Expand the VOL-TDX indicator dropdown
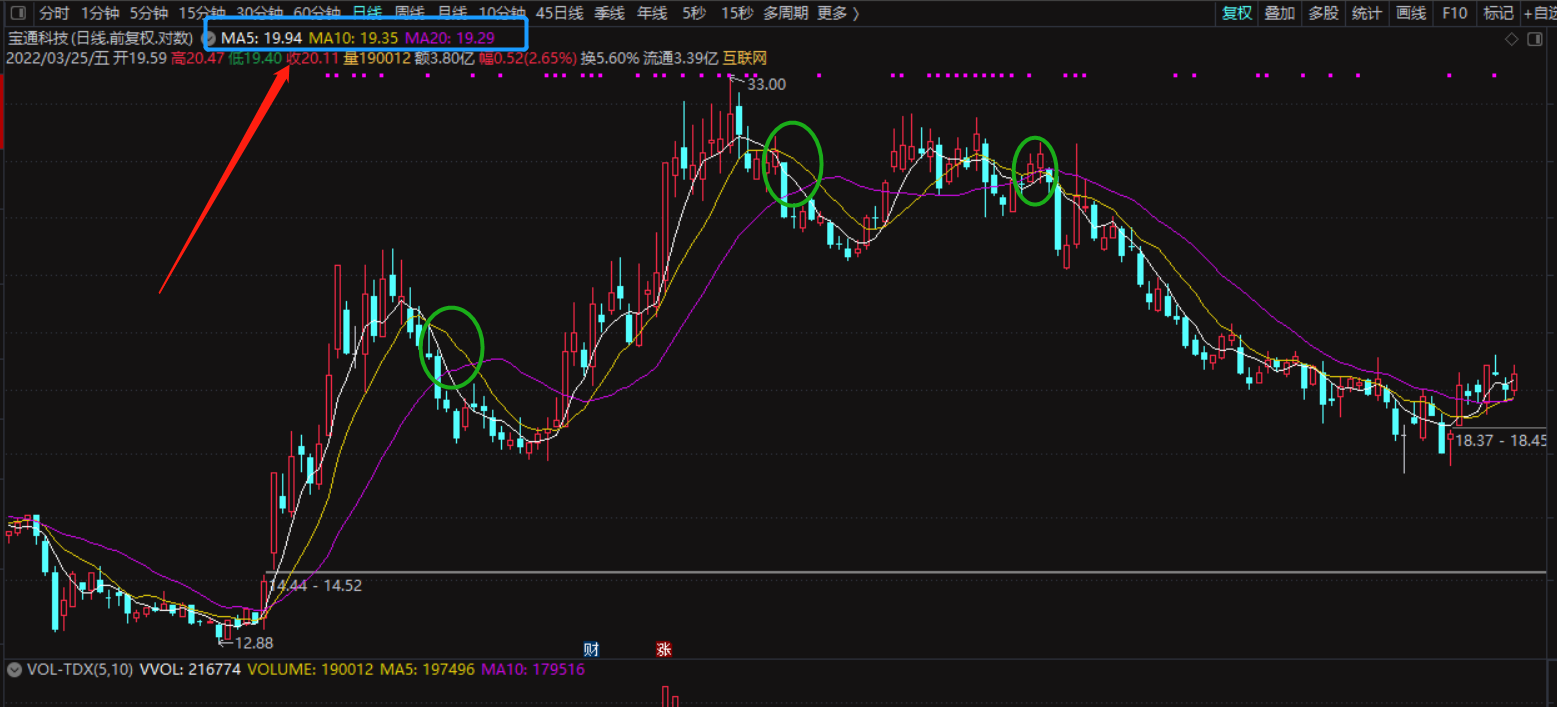 pos(15,669)
